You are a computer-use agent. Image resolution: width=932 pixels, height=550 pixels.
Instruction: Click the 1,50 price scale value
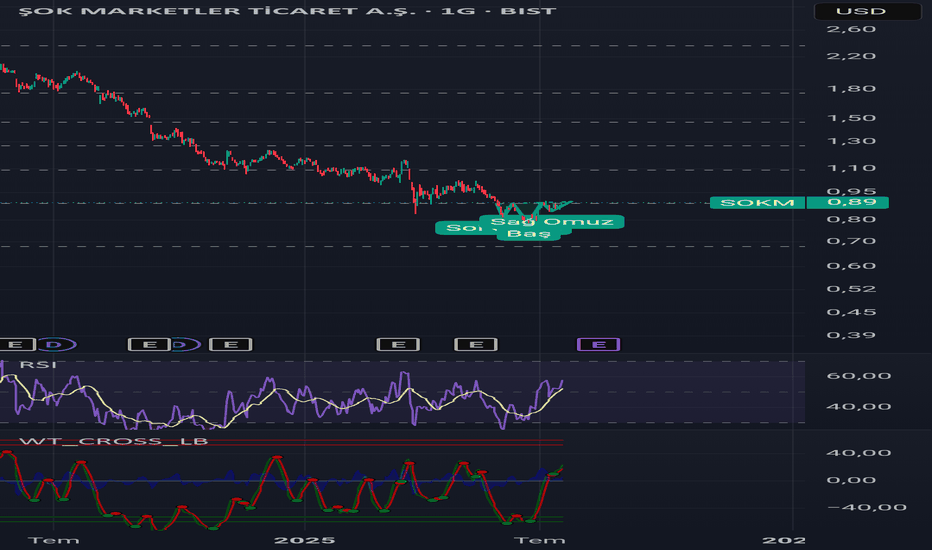pyautogui.click(x=851, y=118)
